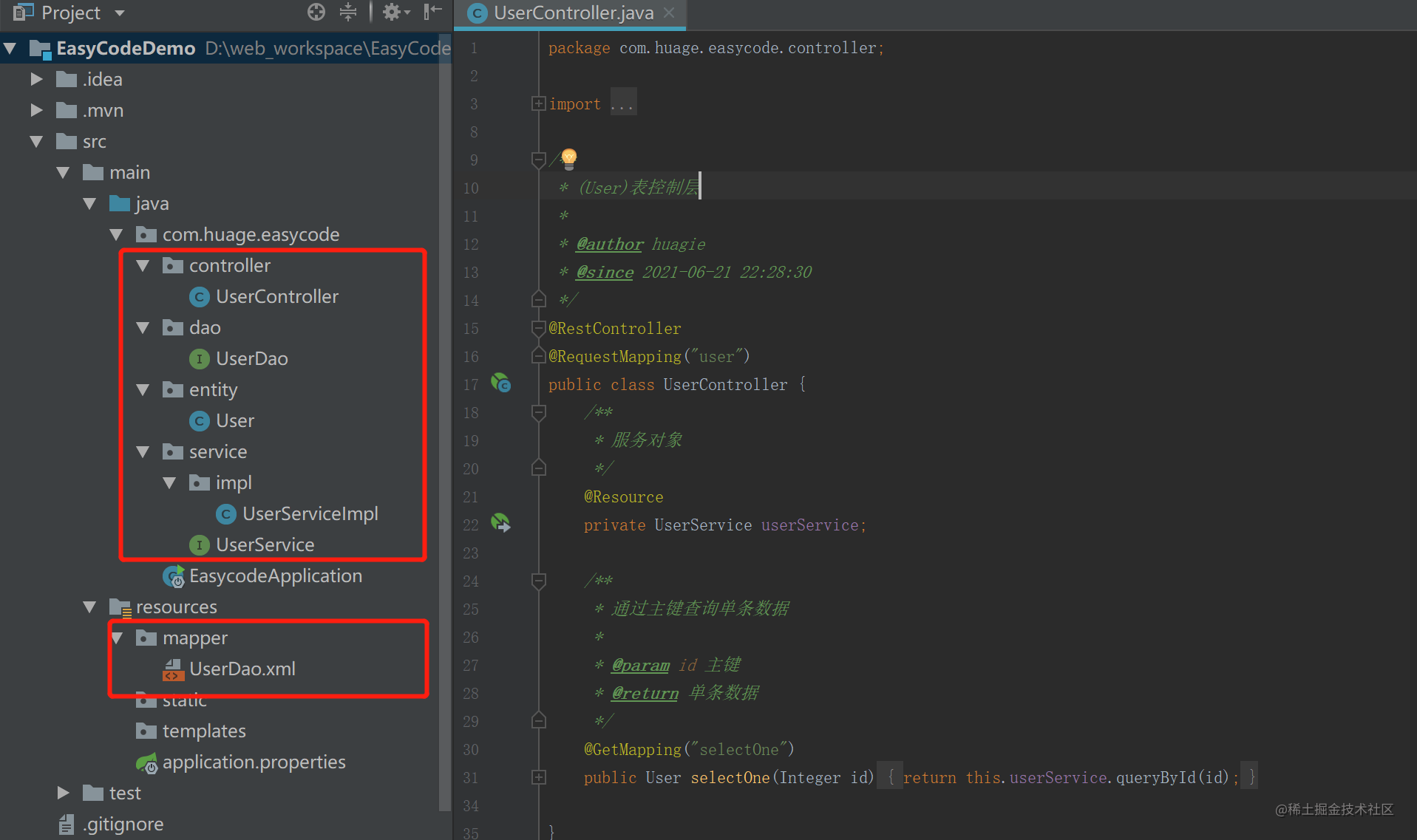Collapse the resources folder

pyautogui.click(x=89, y=607)
